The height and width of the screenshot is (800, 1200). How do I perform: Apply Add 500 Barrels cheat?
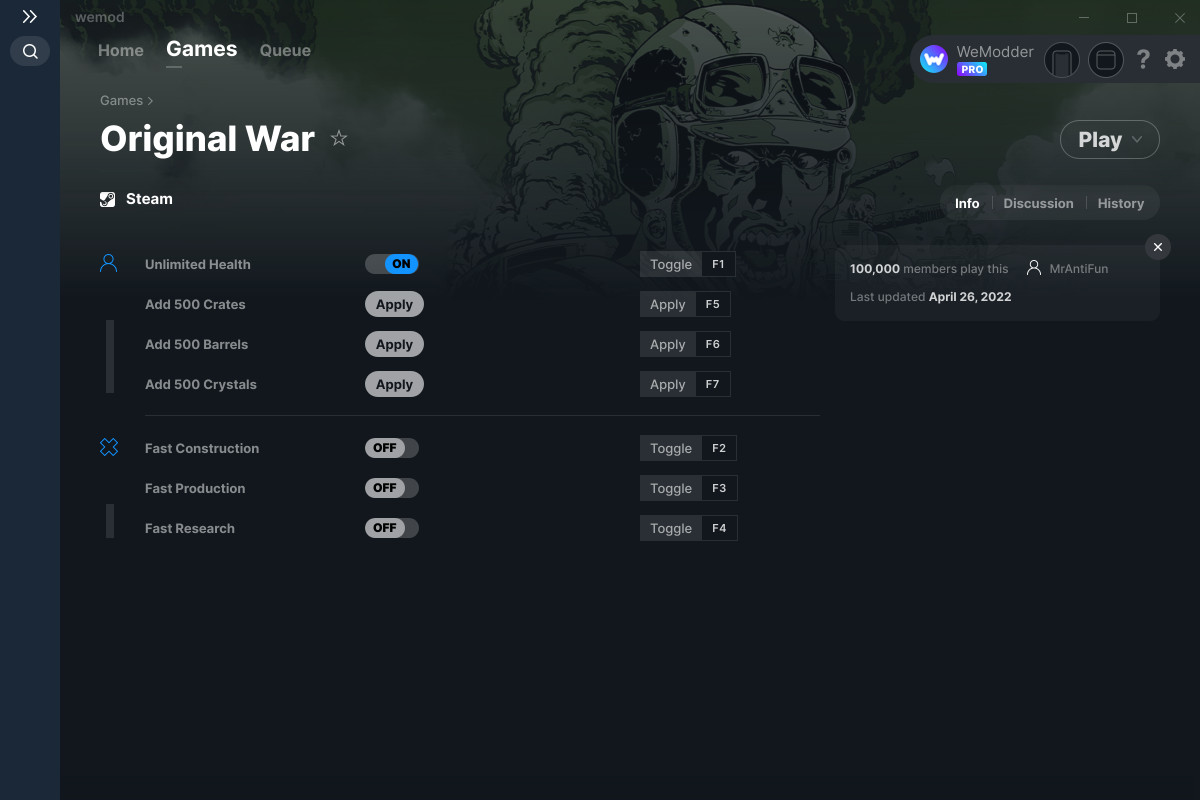pyautogui.click(x=394, y=344)
